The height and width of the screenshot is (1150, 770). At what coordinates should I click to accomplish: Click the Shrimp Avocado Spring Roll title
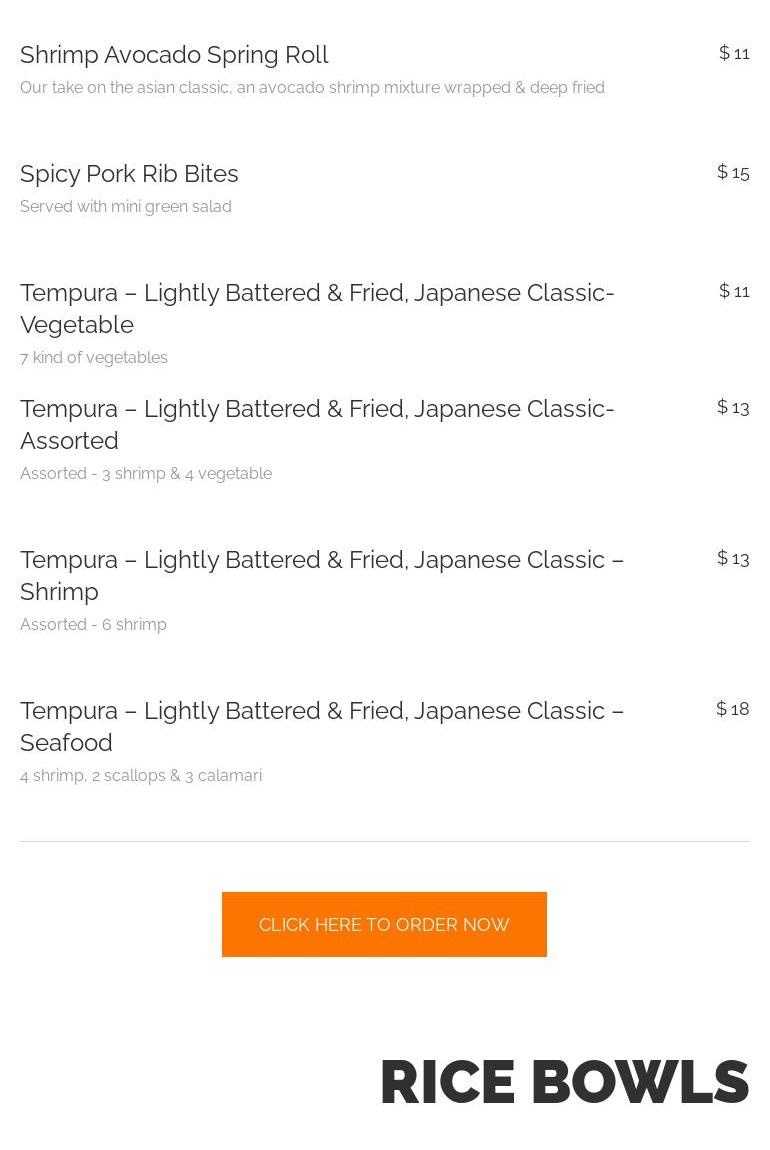(x=174, y=55)
